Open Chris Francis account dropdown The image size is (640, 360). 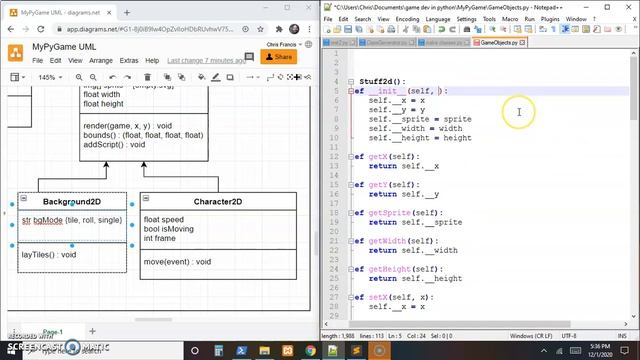[x=284, y=44]
